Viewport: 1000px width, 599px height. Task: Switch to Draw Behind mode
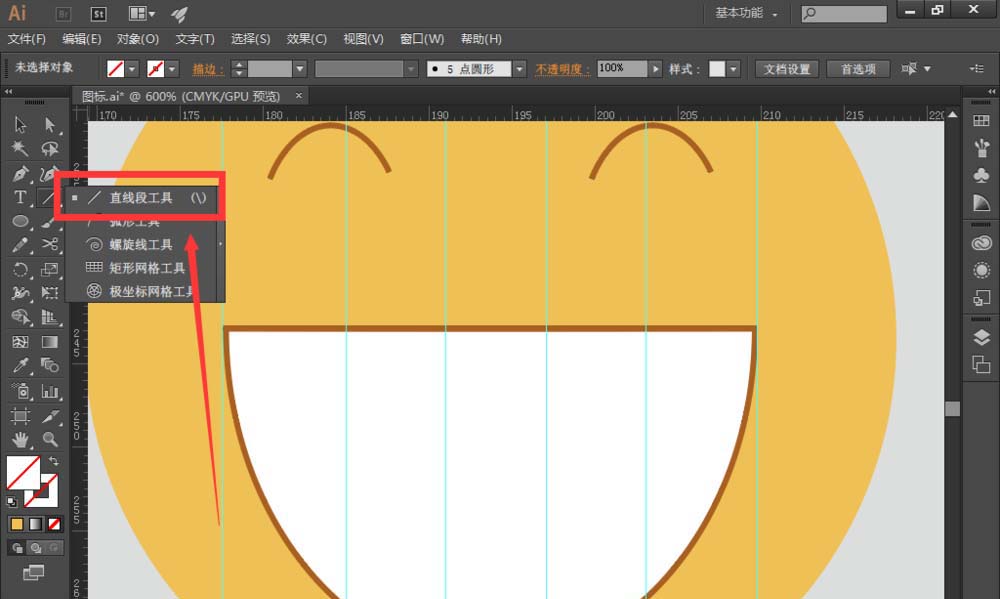click(36, 547)
